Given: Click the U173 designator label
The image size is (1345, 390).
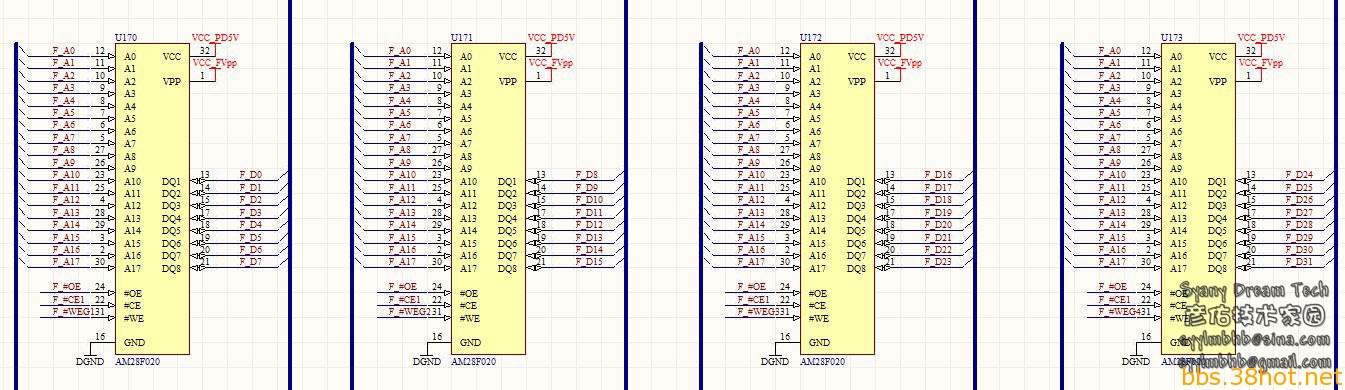Looking at the screenshot, I should click(1172, 38).
